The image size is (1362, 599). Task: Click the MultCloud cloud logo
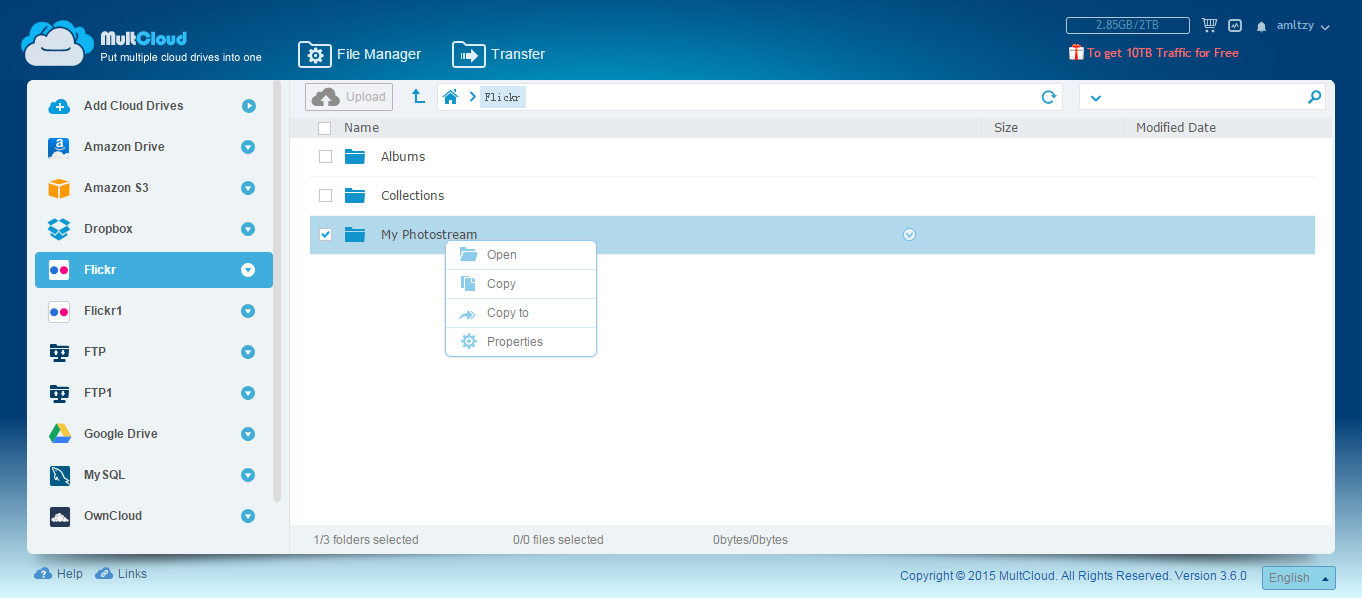click(57, 44)
